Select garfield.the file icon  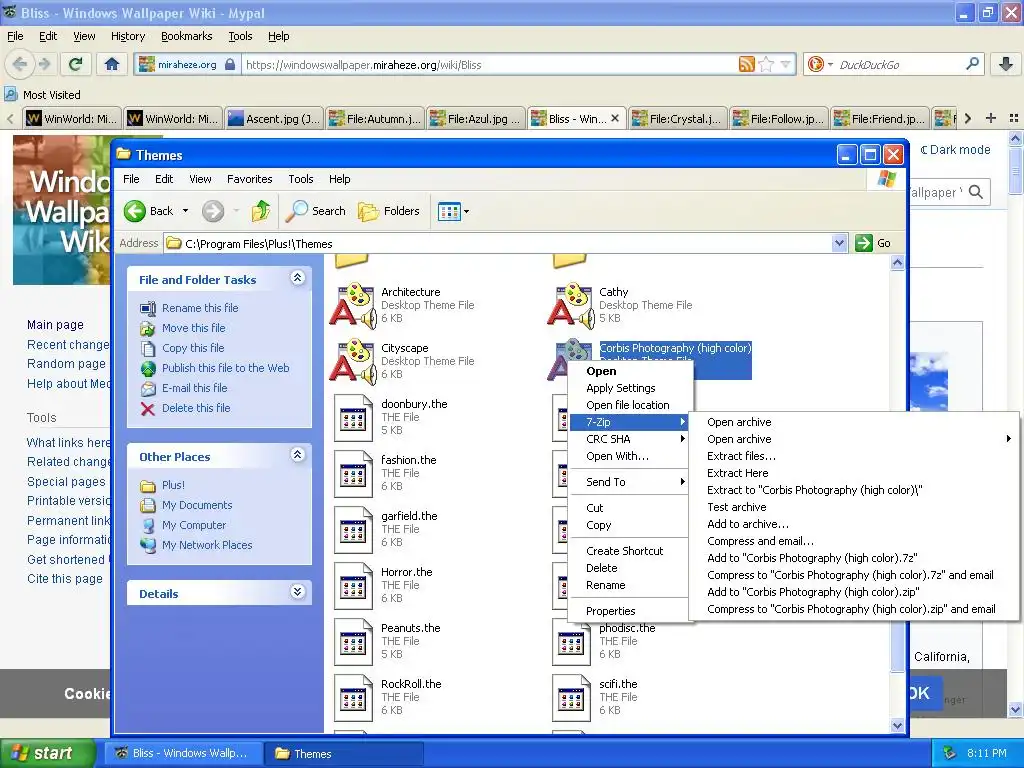[353, 530]
